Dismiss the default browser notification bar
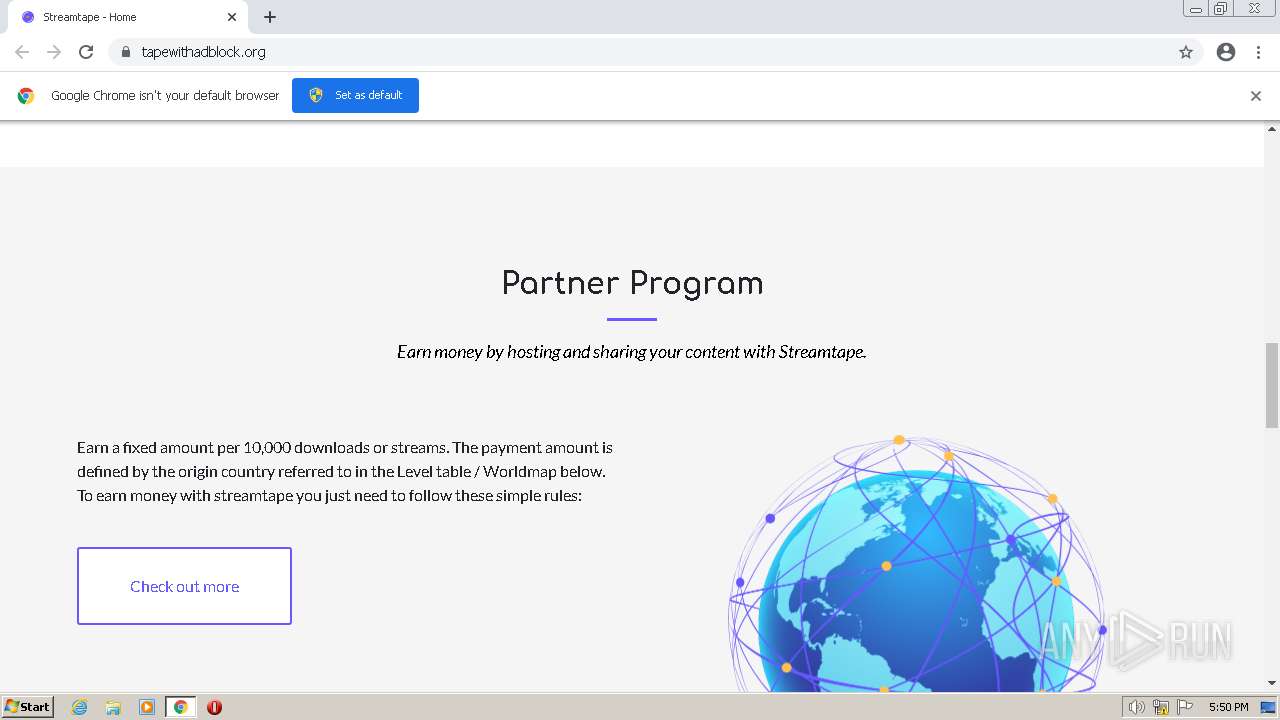Viewport: 1280px width, 720px height. (1256, 96)
